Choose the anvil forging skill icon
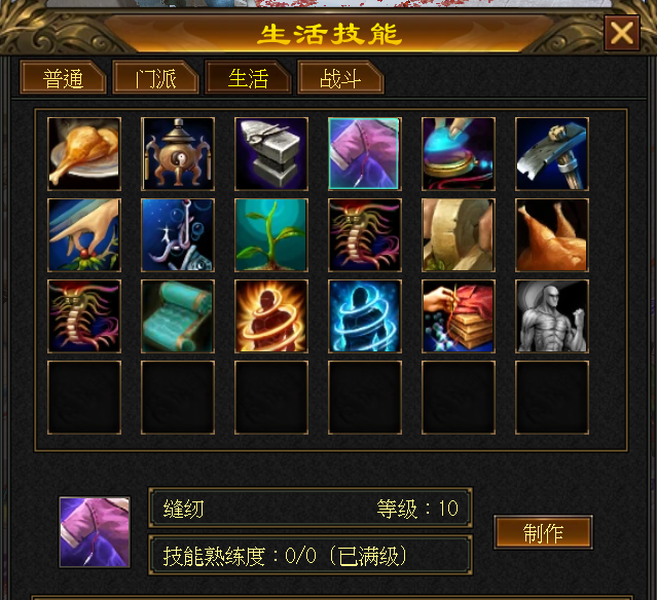657x600 pixels. tap(271, 154)
